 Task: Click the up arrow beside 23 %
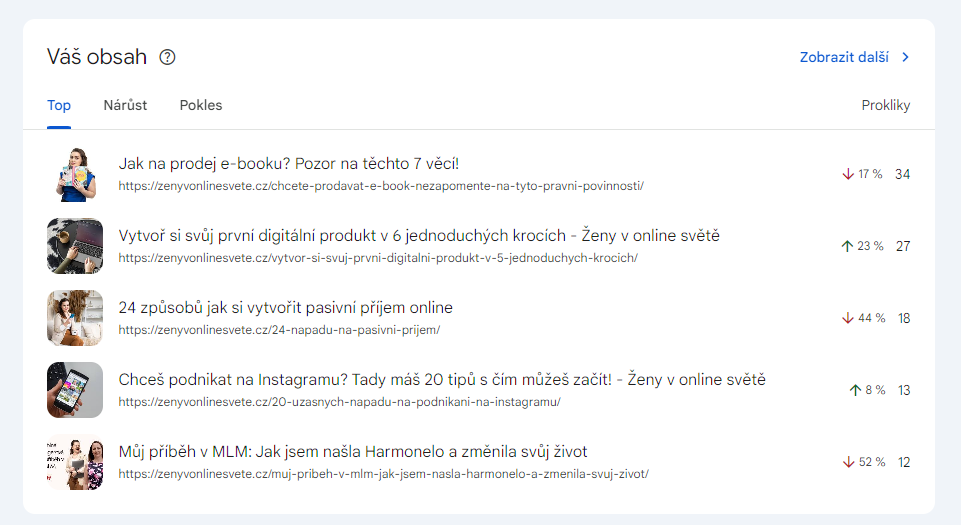(847, 246)
